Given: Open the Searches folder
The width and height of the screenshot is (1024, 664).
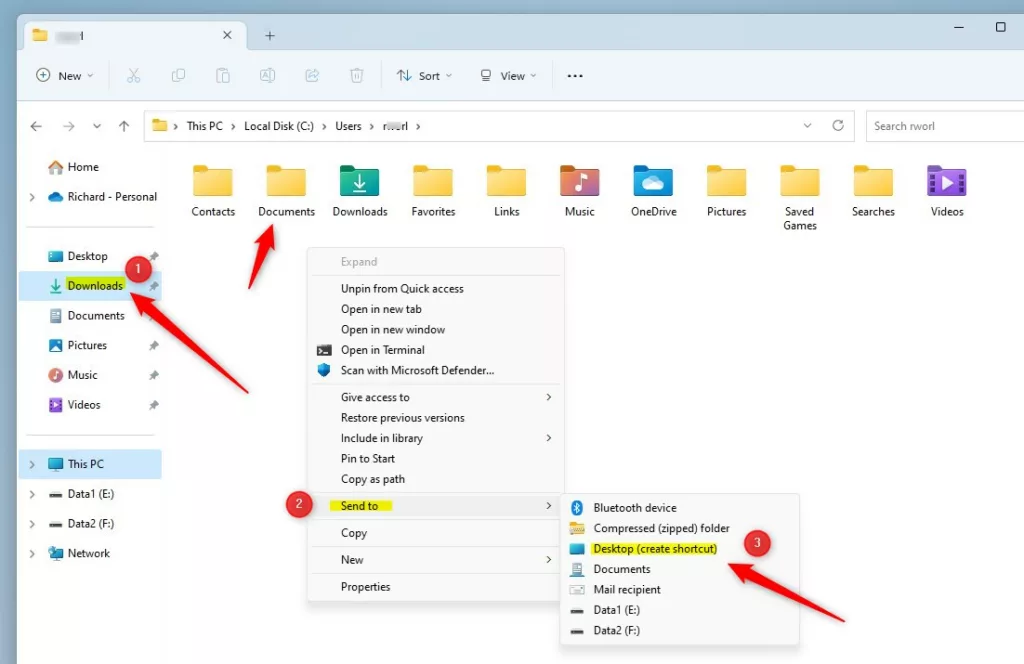Looking at the screenshot, I should (x=873, y=191).
